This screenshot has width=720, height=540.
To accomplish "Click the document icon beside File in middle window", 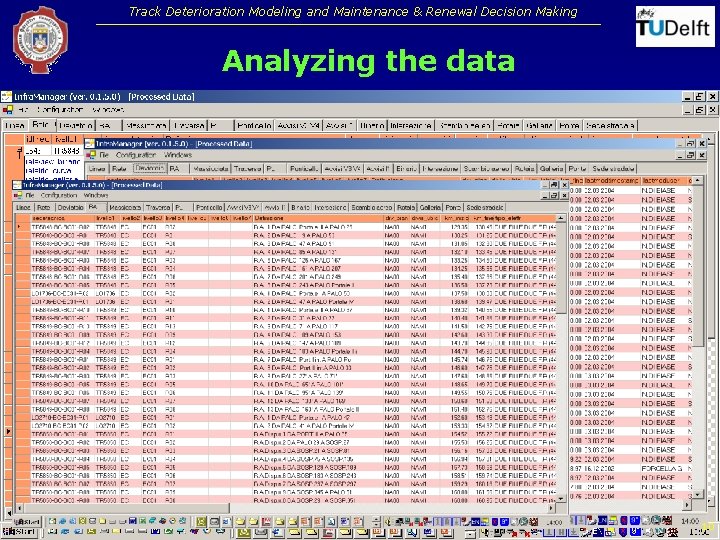I will tap(91, 155).
